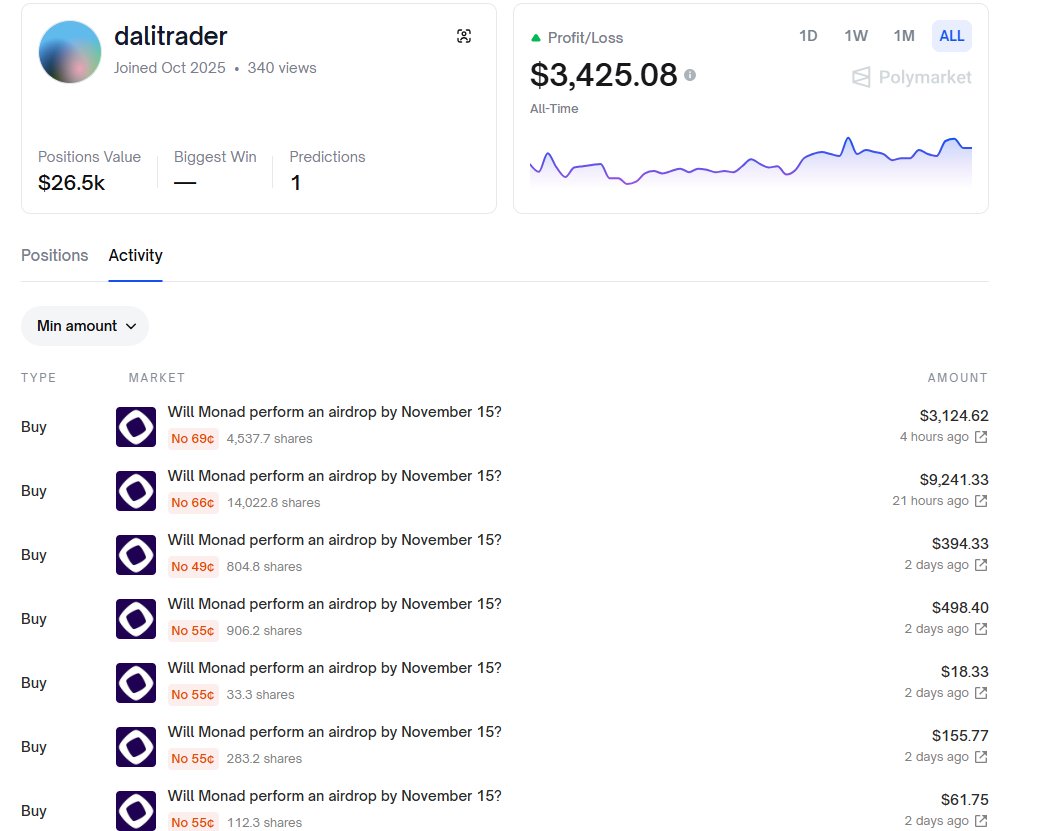Click No 55¢ badge beside 112.3 shares
The image size is (1056, 831).
click(193, 822)
